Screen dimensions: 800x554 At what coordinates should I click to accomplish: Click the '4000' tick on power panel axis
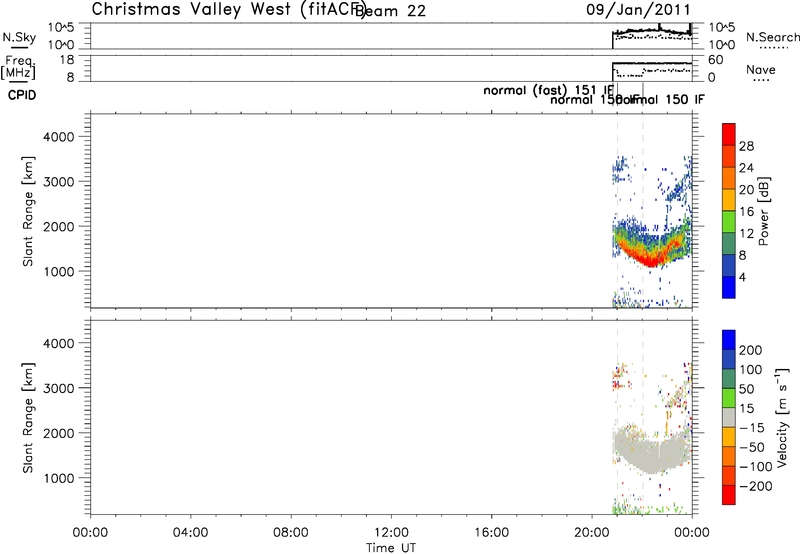pos(59,137)
